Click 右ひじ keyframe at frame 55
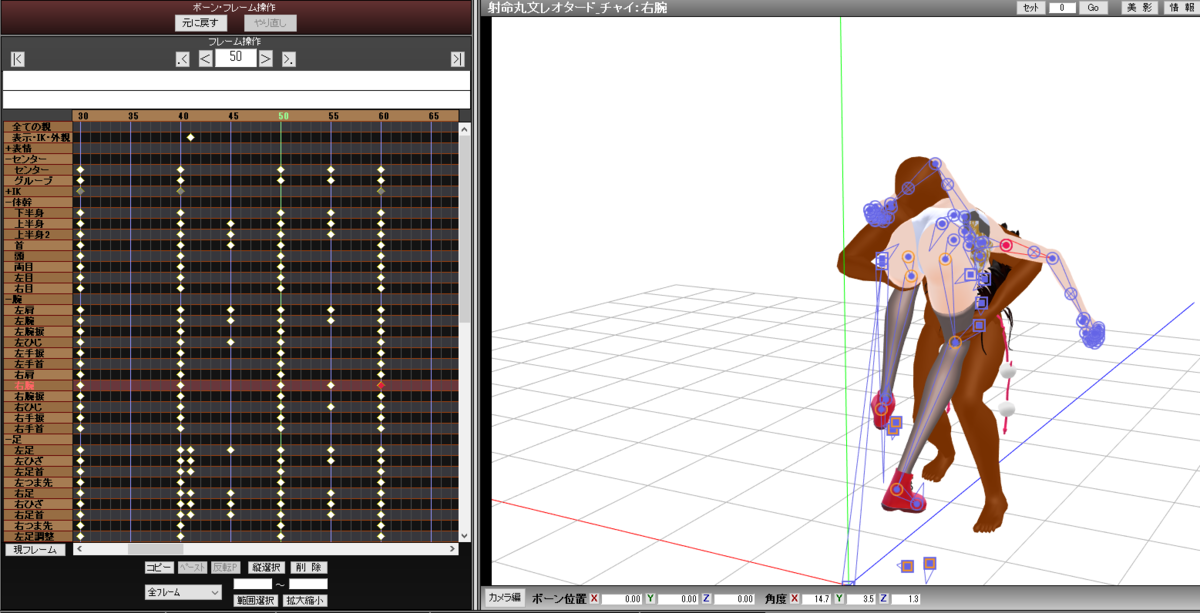Screen dimensions: 1200x613 coord(331,406)
